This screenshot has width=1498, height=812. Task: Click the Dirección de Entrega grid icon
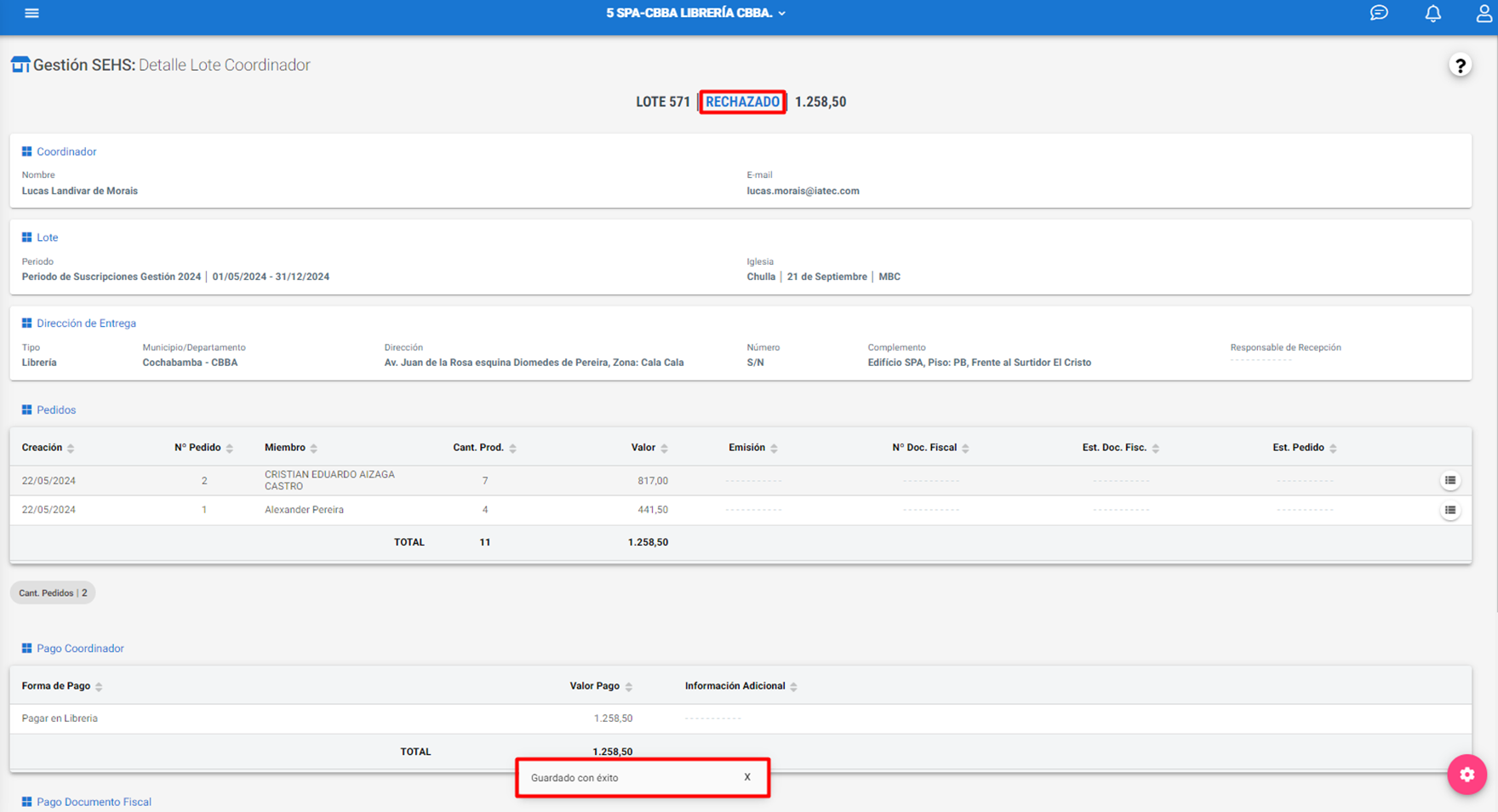click(26, 323)
